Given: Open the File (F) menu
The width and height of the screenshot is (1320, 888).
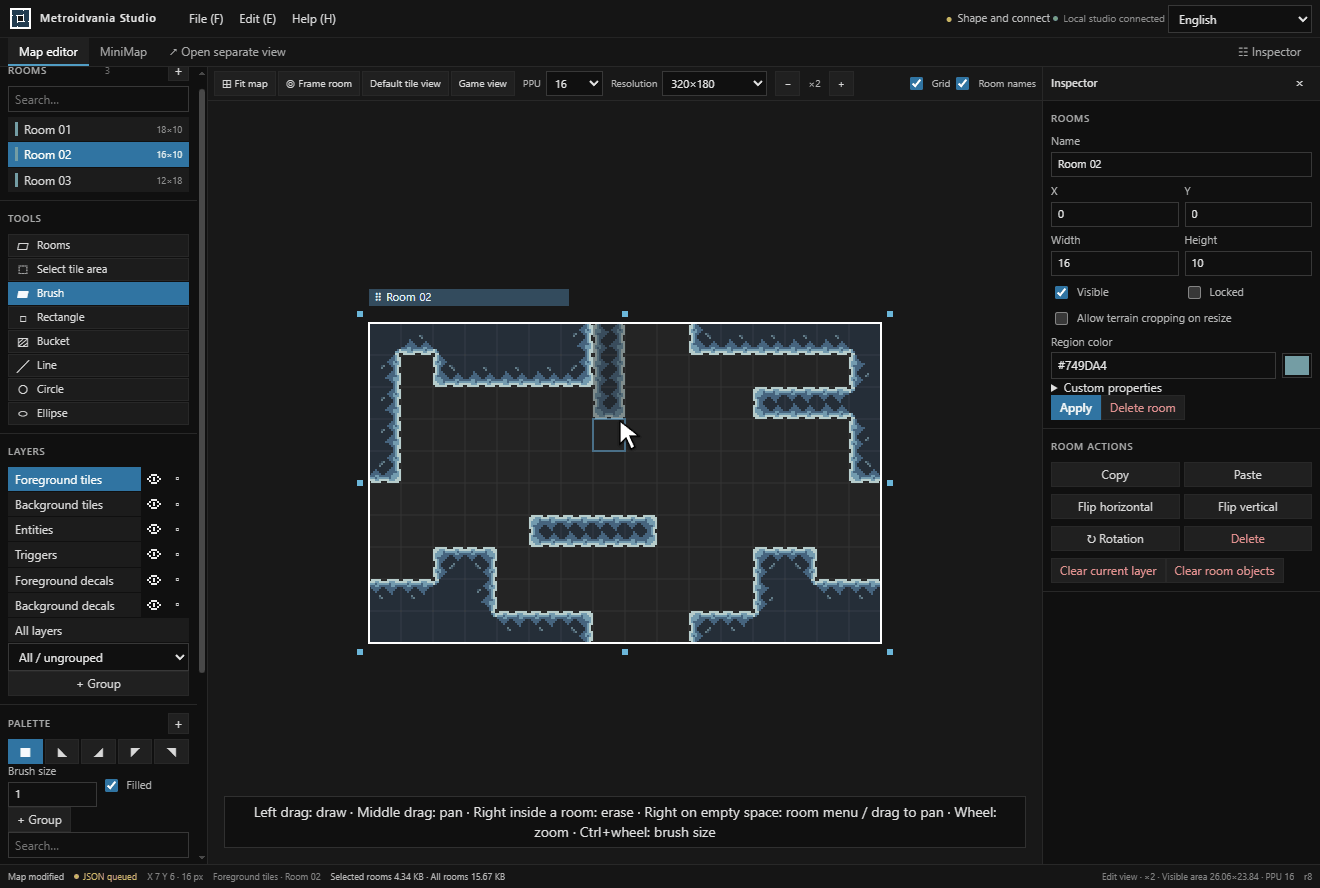Looking at the screenshot, I should click(x=206, y=19).
